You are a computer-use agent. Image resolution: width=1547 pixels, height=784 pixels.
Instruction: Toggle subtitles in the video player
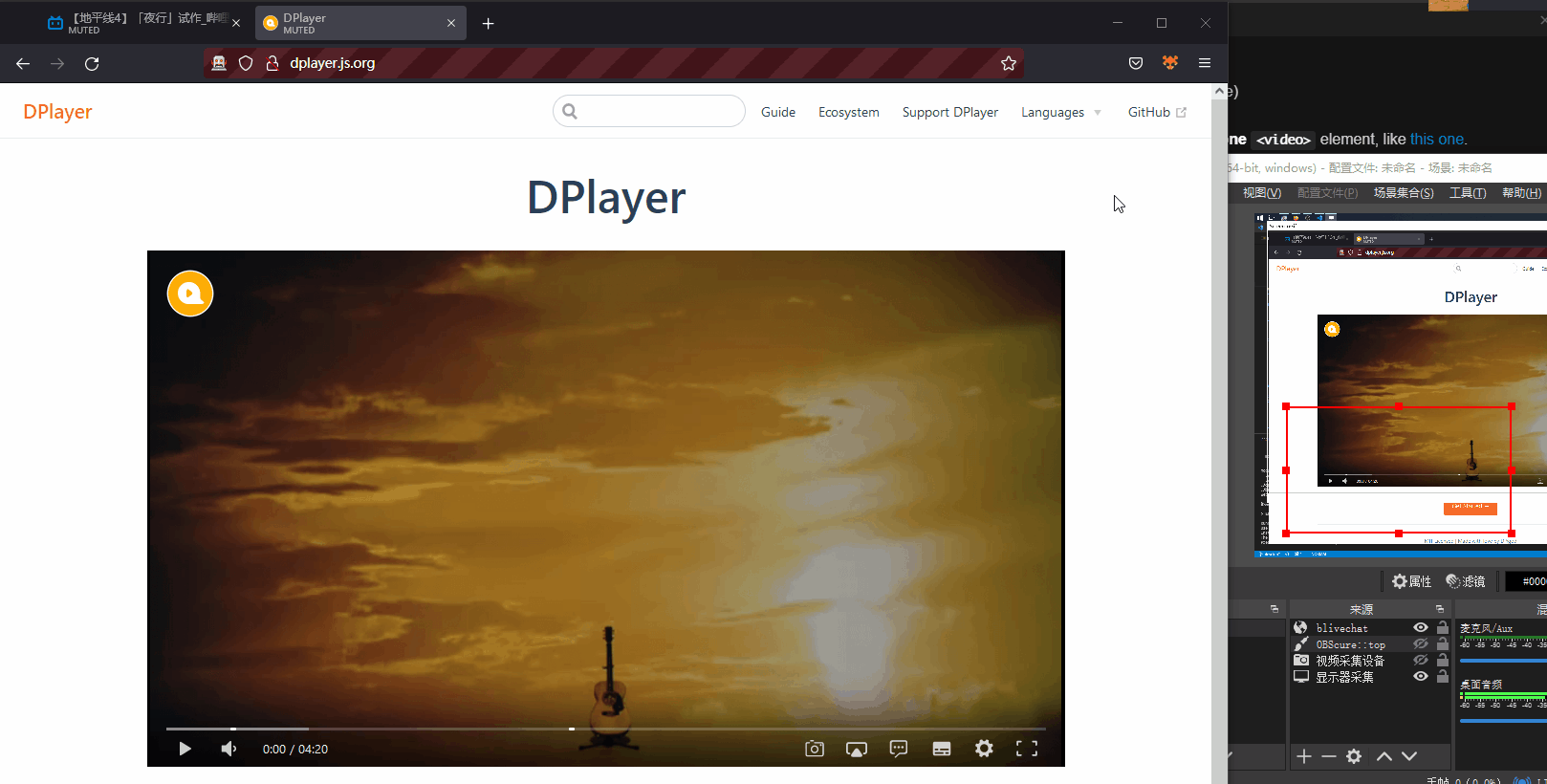coord(942,749)
